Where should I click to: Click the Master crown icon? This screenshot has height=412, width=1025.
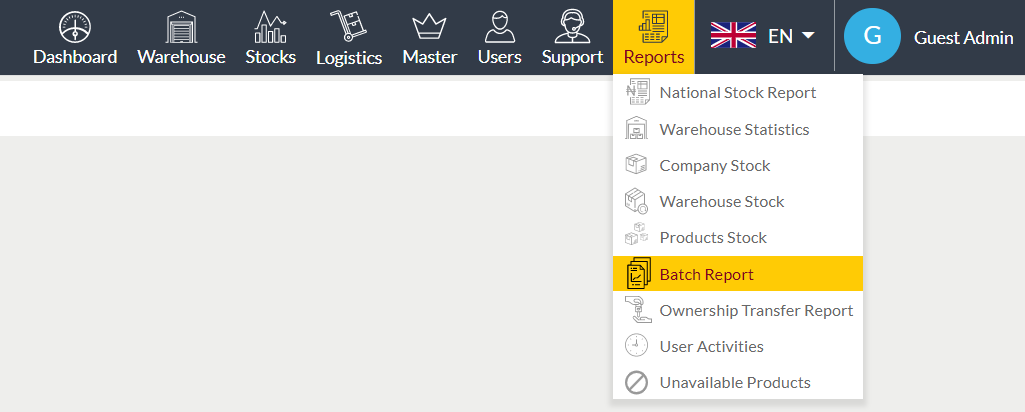click(429, 27)
